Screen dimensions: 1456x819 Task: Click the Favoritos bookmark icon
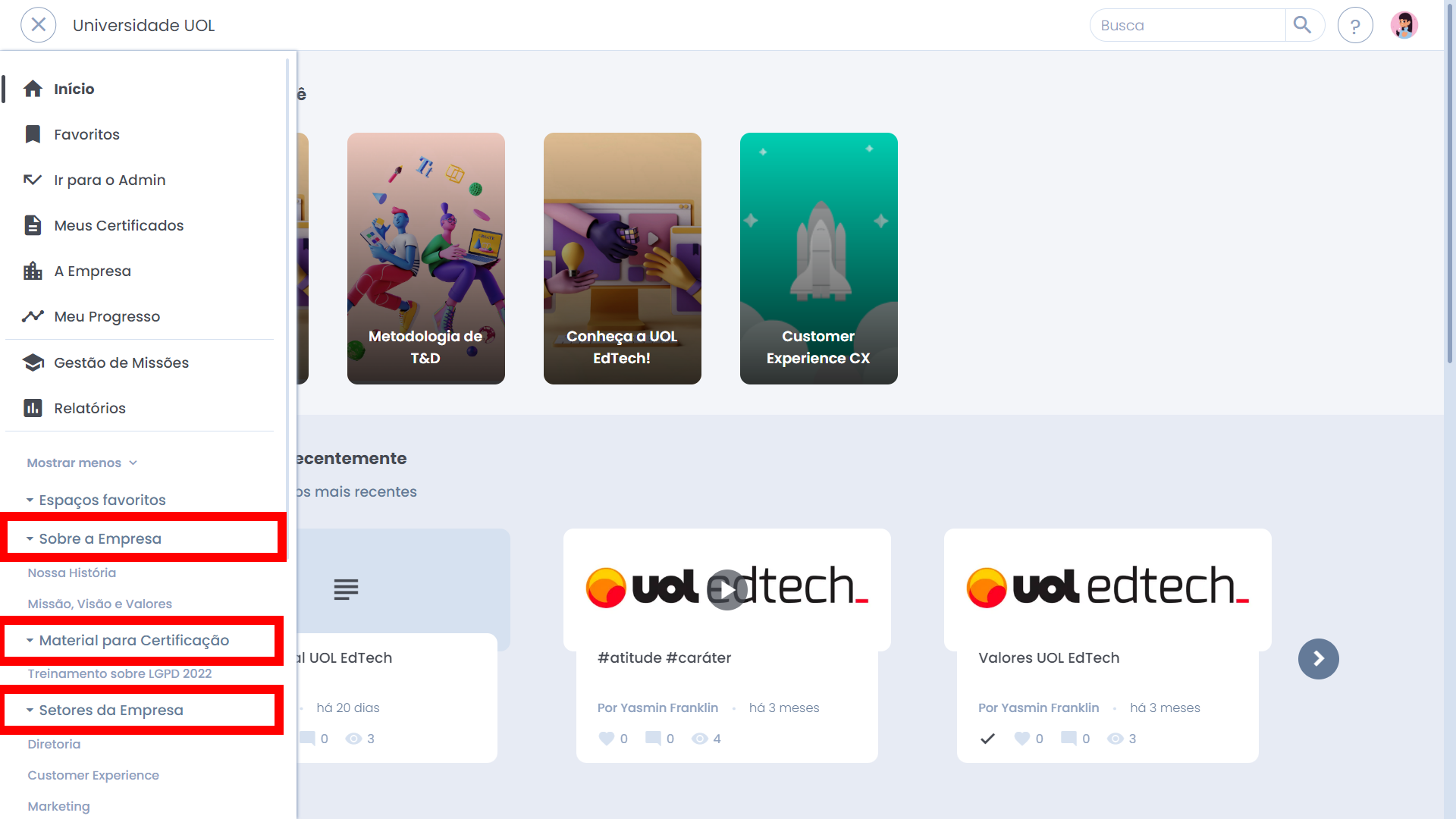[33, 134]
